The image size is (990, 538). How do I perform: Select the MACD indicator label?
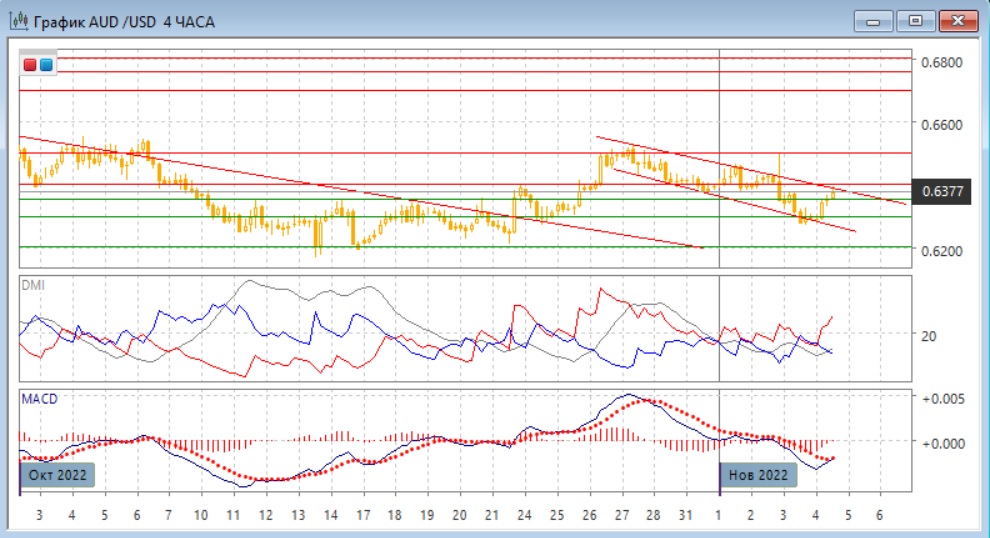40,399
